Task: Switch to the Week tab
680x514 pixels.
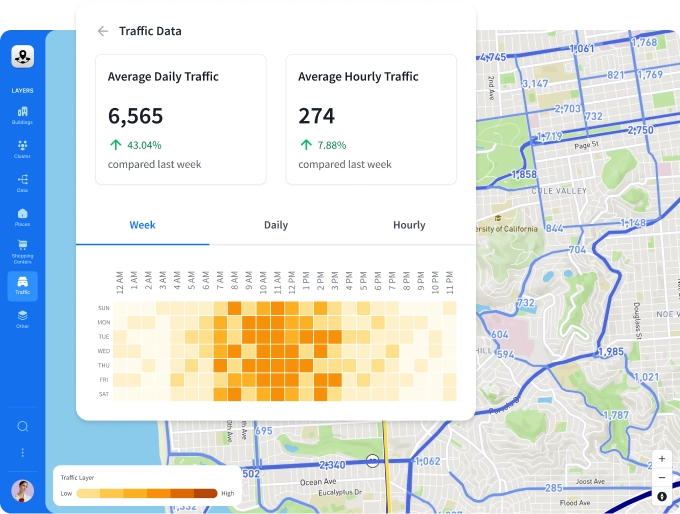Action: (x=142, y=225)
